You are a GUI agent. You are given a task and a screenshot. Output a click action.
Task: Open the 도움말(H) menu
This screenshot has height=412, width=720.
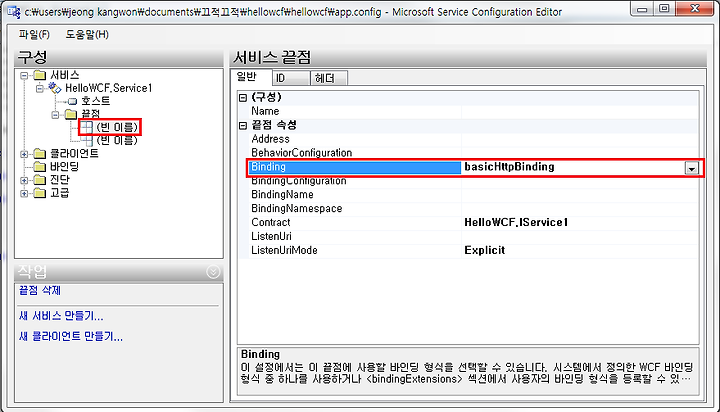point(87,34)
